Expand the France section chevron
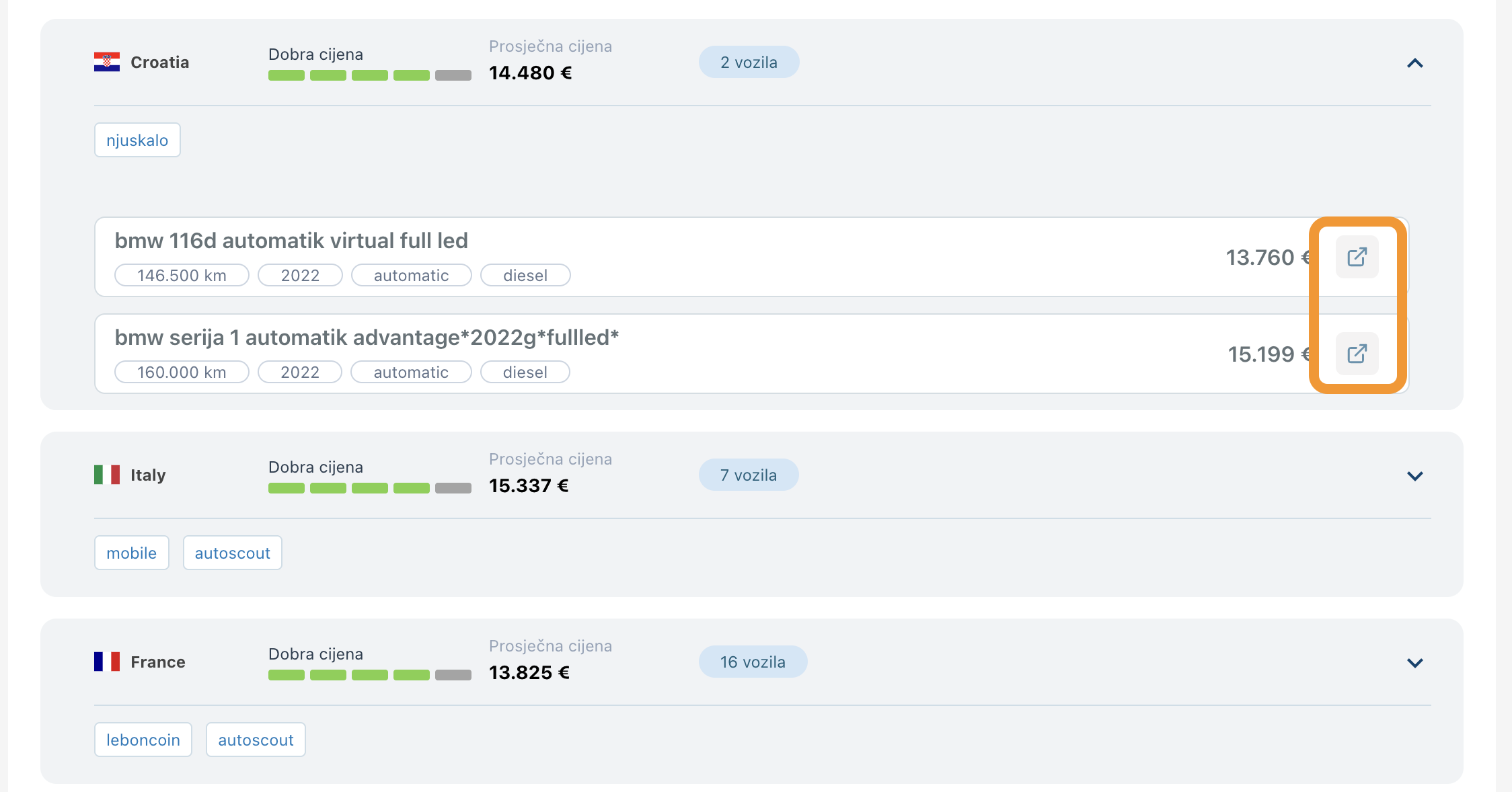This screenshot has width=1512, height=792. 1415,663
